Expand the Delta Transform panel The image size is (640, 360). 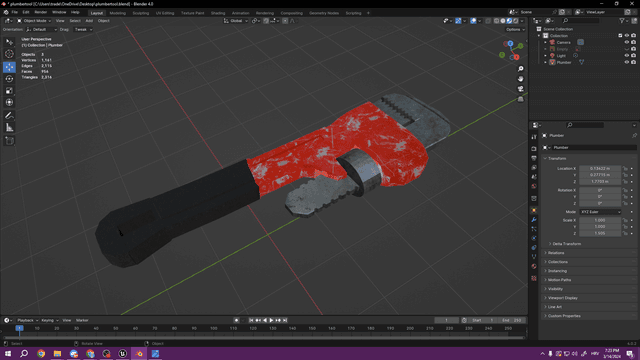(566, 244)
